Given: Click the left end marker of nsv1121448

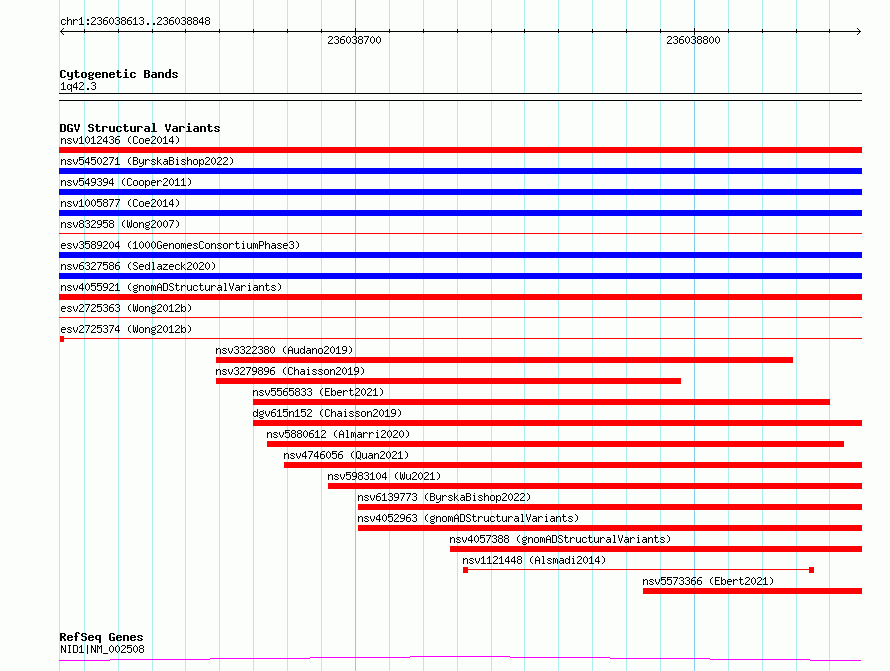Looking at the screenshot, I should (x=465, y=570).
